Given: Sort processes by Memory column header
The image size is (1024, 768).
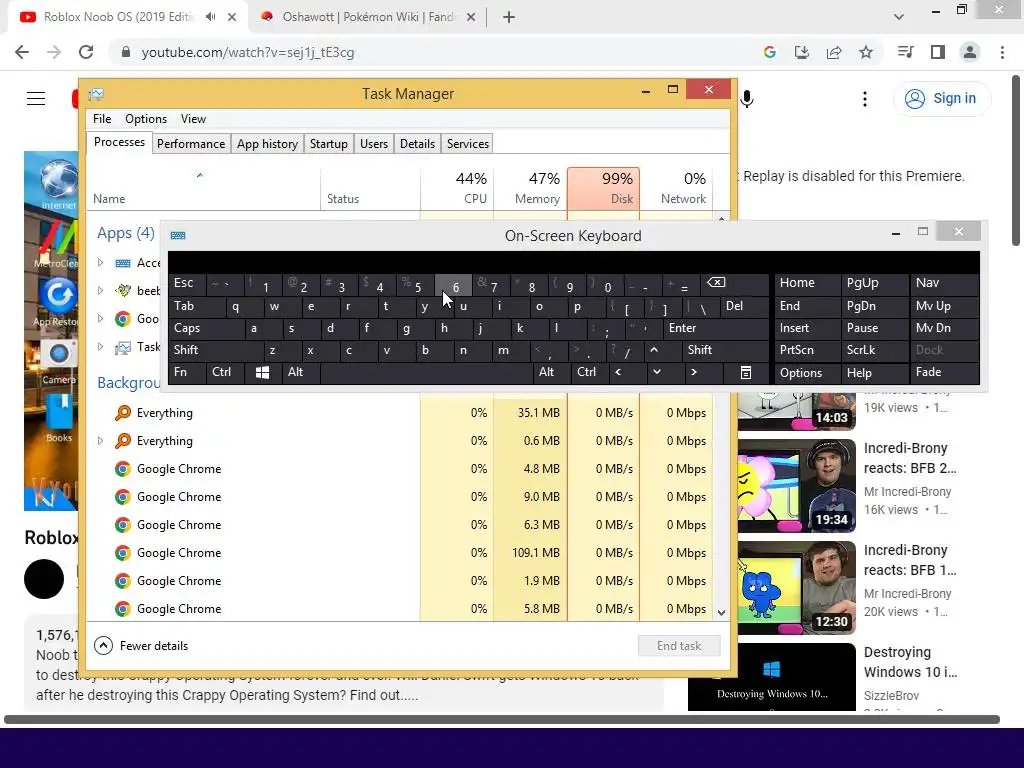Looking at the screenshot, I should 530,188.
